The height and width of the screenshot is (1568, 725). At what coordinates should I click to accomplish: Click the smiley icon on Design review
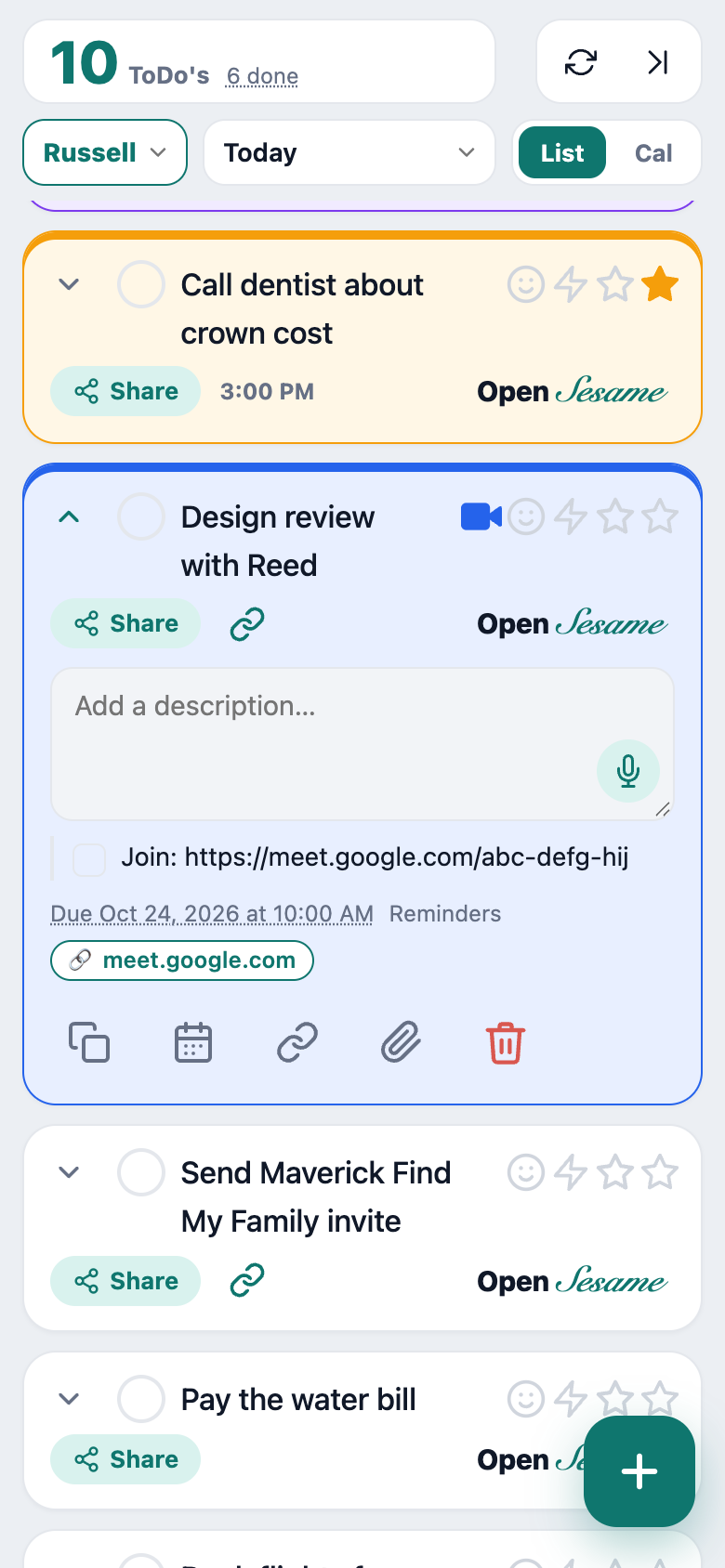[x=526, y=516]
